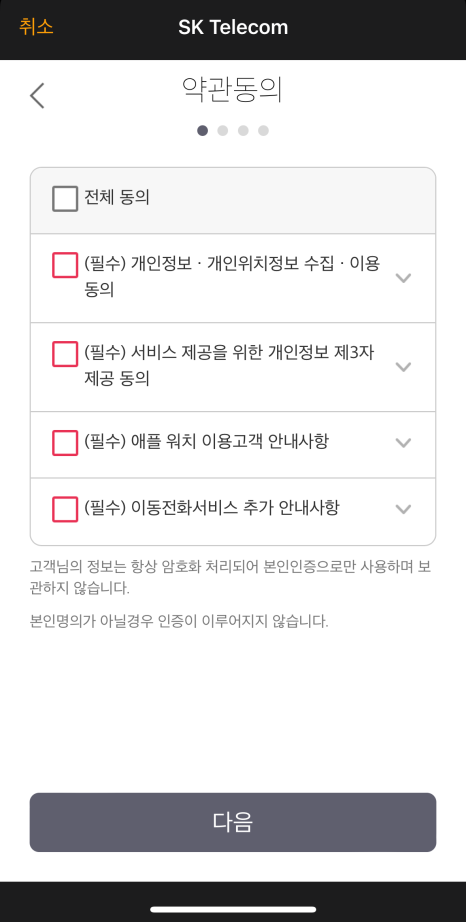Image resolution: width=466 pixels, height=922 pixels.
Task: Check the 전체 동의 checkbox
Action: click(65, 199)
